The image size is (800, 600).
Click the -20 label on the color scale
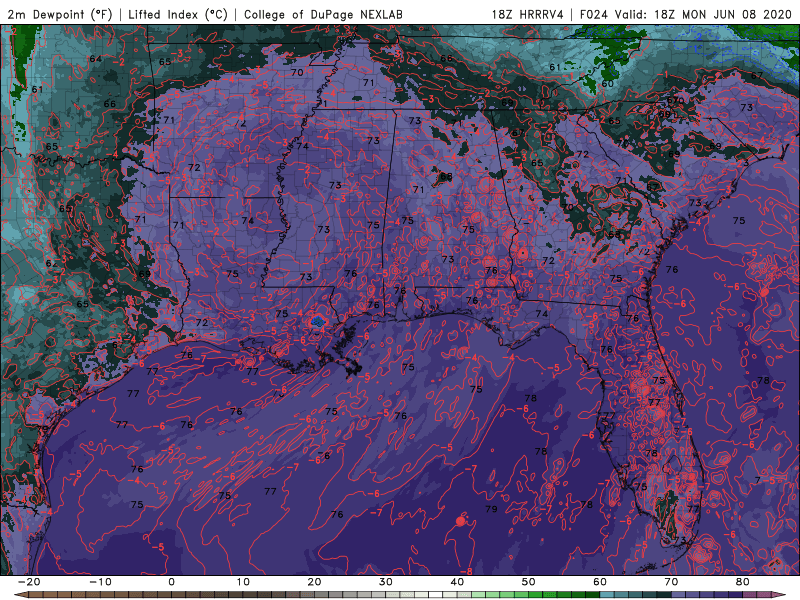pyautogui.click(x=29, y=582)
